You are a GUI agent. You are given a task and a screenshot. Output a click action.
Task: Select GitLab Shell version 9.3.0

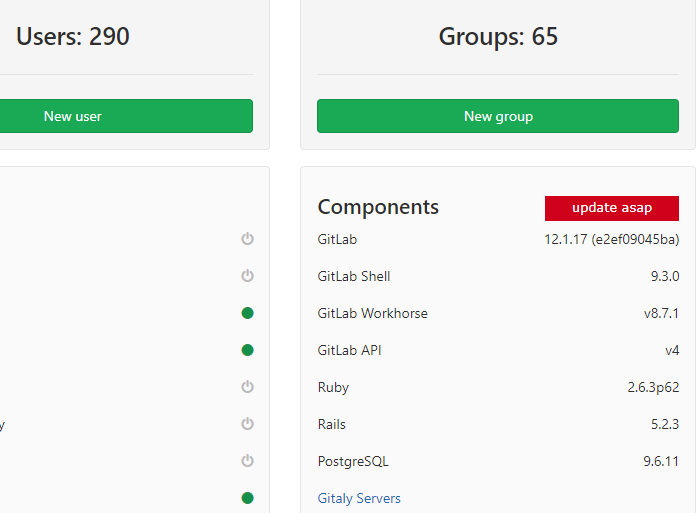click(664, 276)
